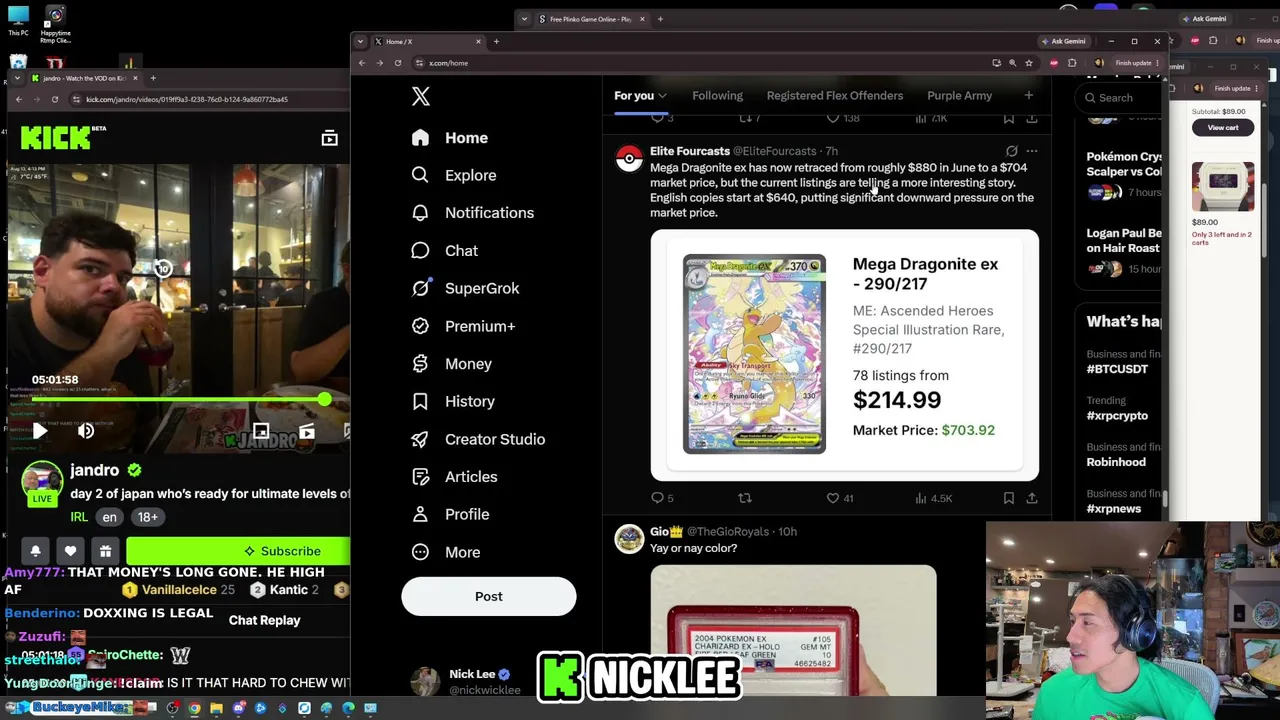Open Creator Studio in the X sidebar
This screenshot has width=1280, height=720.
(478, 439)
